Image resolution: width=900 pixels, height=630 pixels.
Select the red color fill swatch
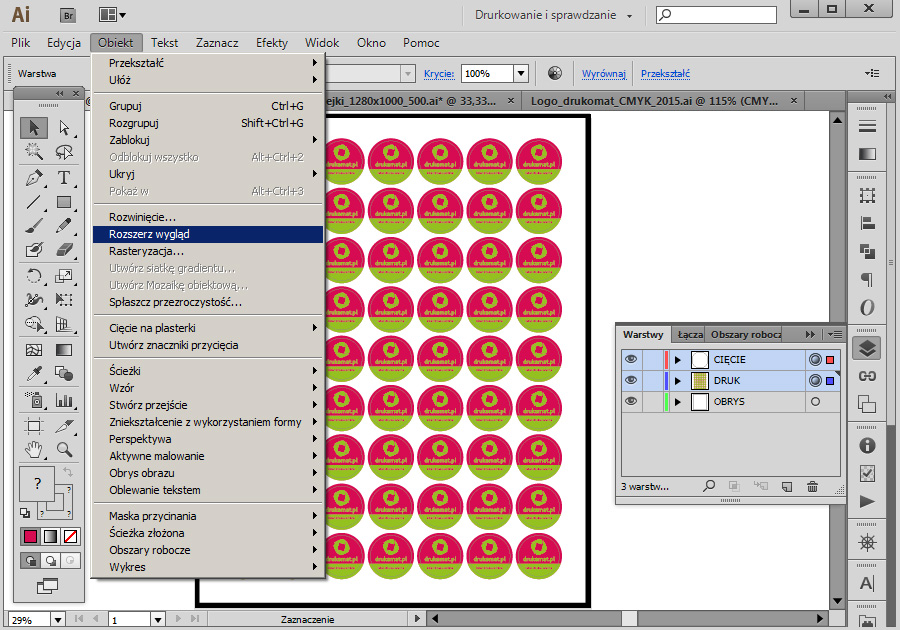(30, 536)
